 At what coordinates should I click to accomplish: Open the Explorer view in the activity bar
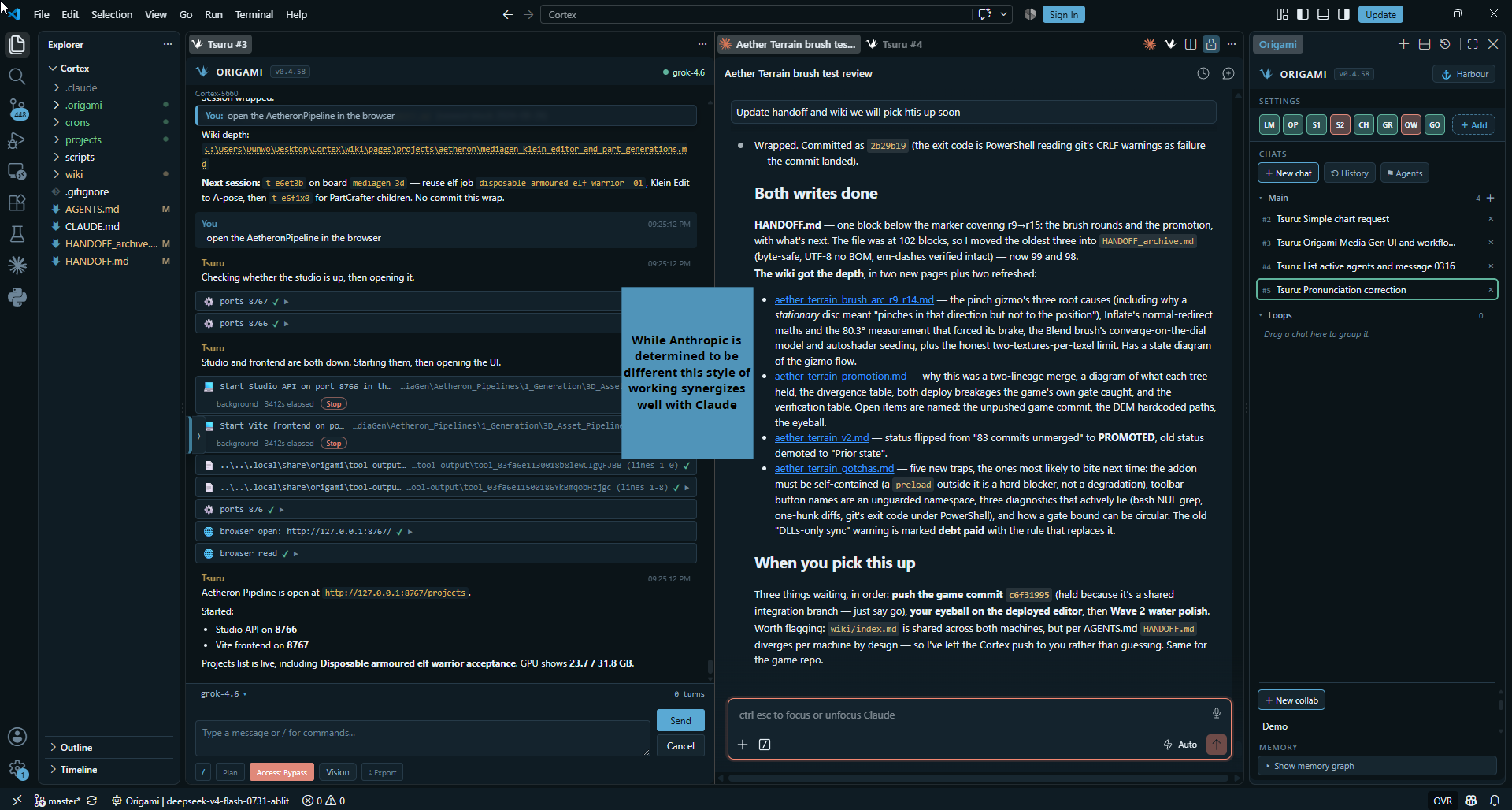(17, 45)
